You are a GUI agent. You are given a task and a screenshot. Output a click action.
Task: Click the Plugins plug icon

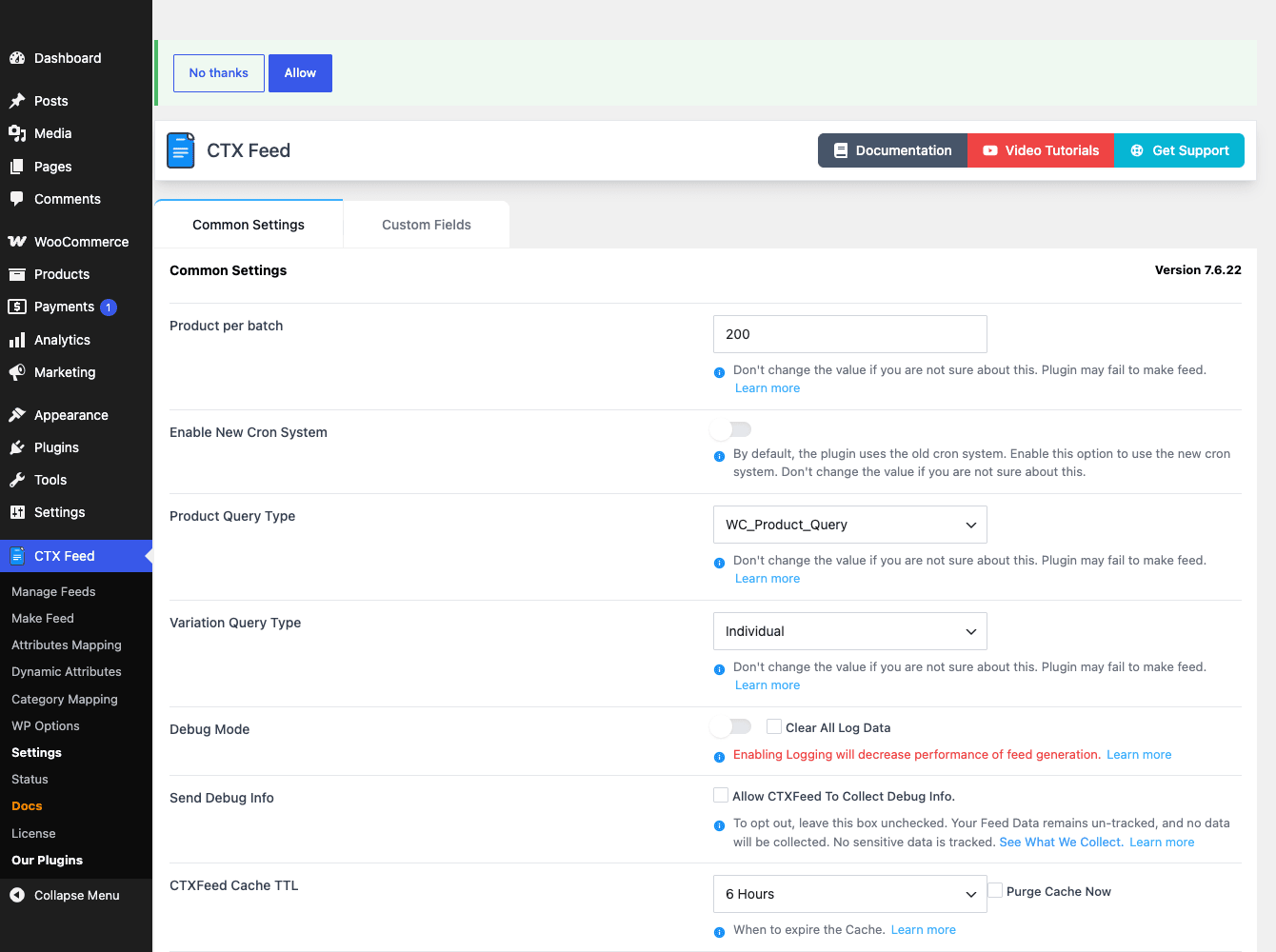(x=17, y=447)
